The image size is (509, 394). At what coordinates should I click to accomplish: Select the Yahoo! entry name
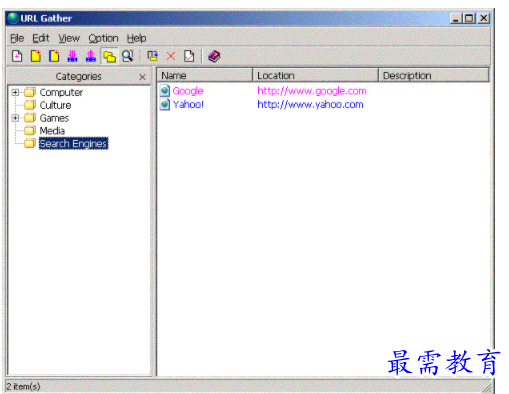(188, 104)
